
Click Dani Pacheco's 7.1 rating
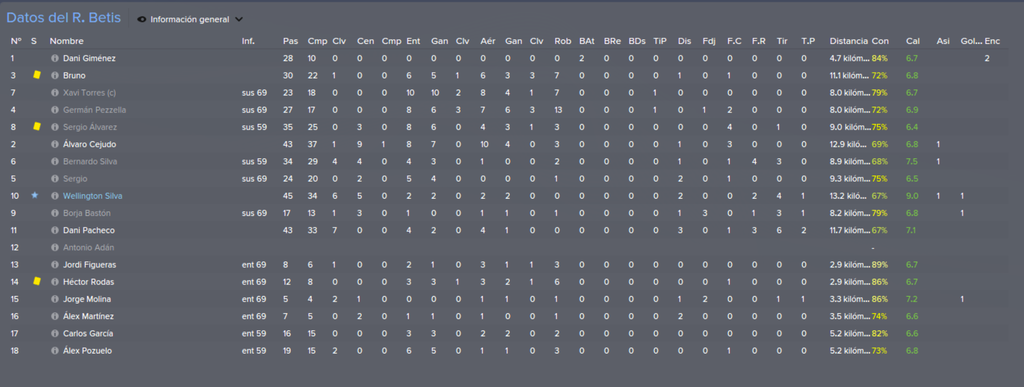click(x=912, y=230)
